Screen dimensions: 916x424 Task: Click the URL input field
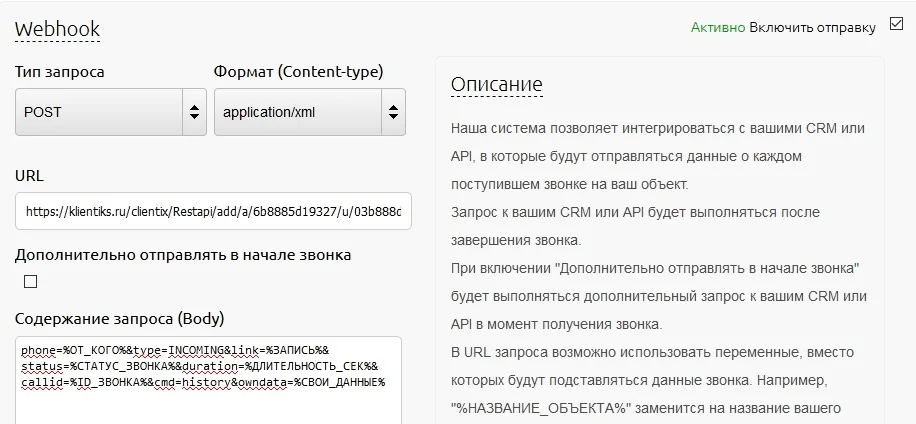[213, 211]
